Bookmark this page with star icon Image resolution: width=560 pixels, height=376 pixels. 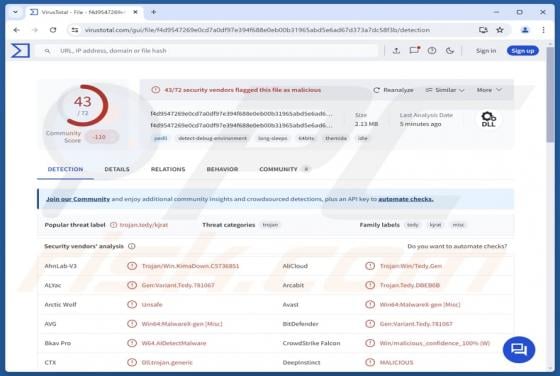click(500, 30)
